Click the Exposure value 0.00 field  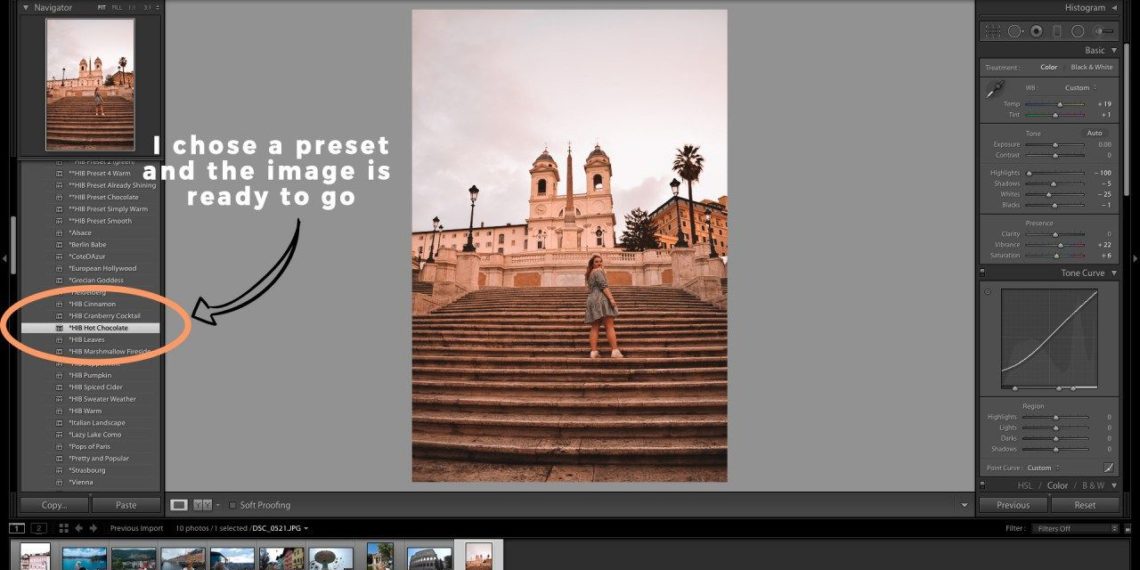(1104, 145)
